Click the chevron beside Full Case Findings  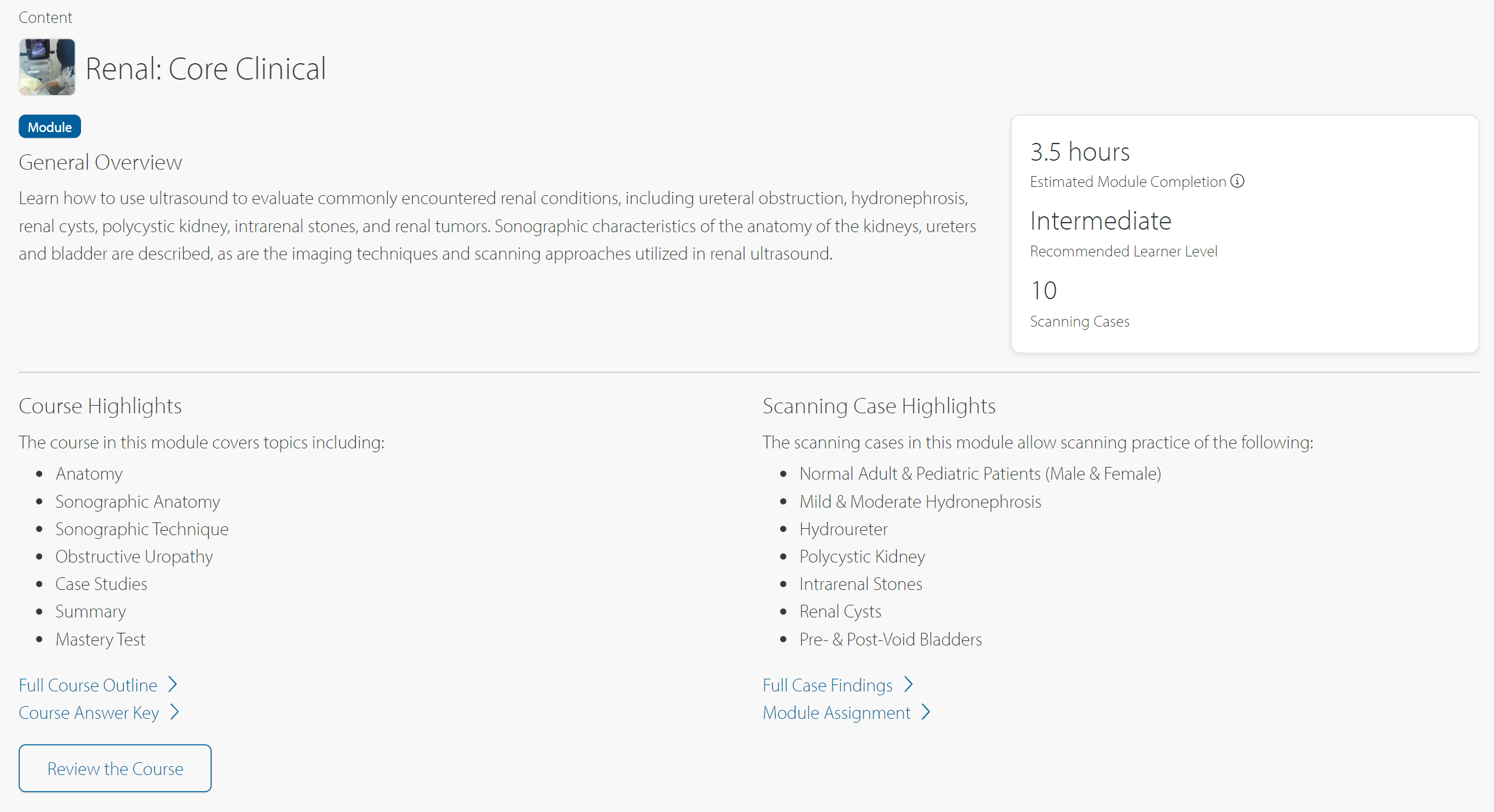[x=909, y=684]
